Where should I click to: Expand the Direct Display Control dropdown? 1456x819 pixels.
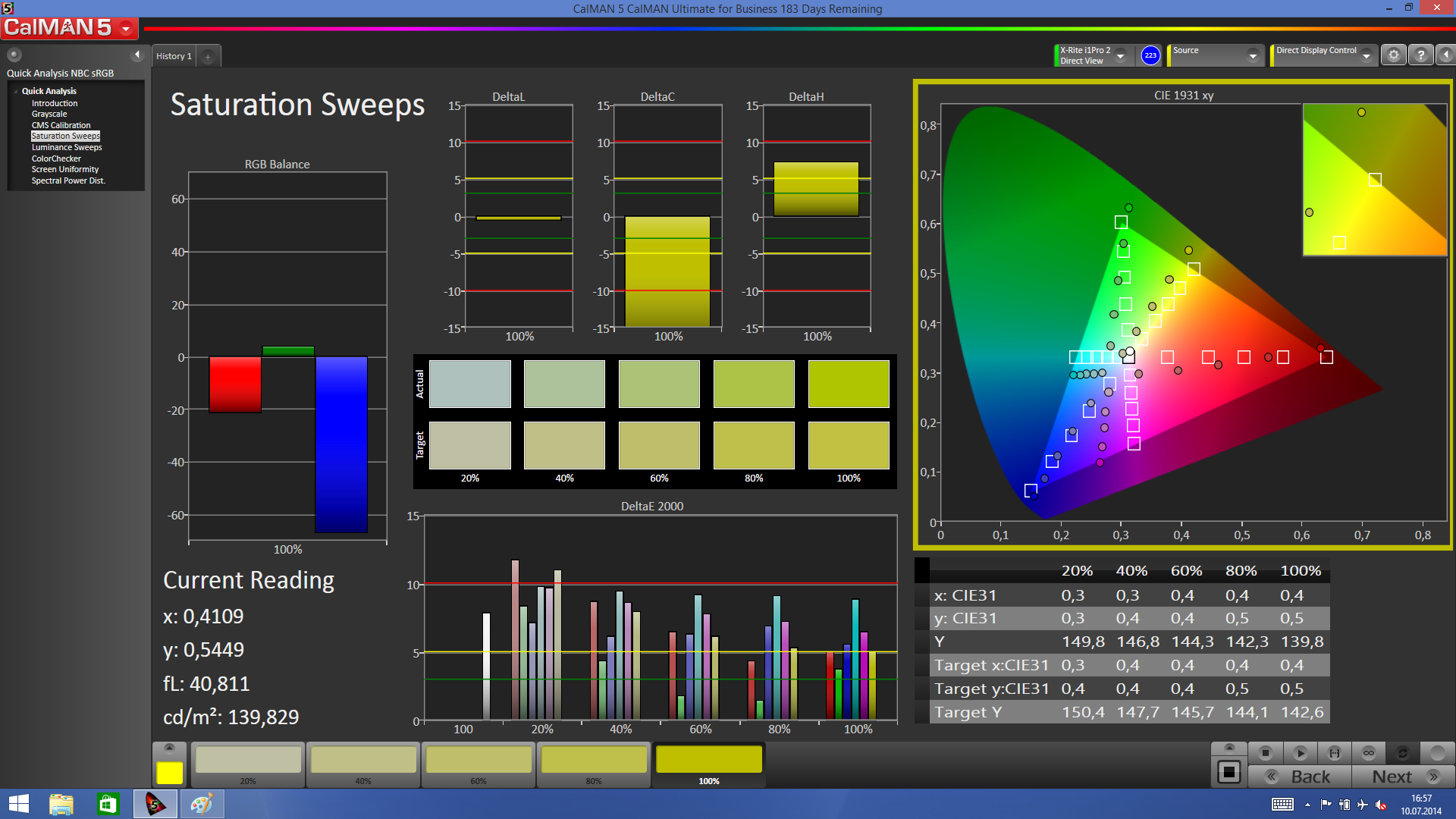(x=1366, y=56)
